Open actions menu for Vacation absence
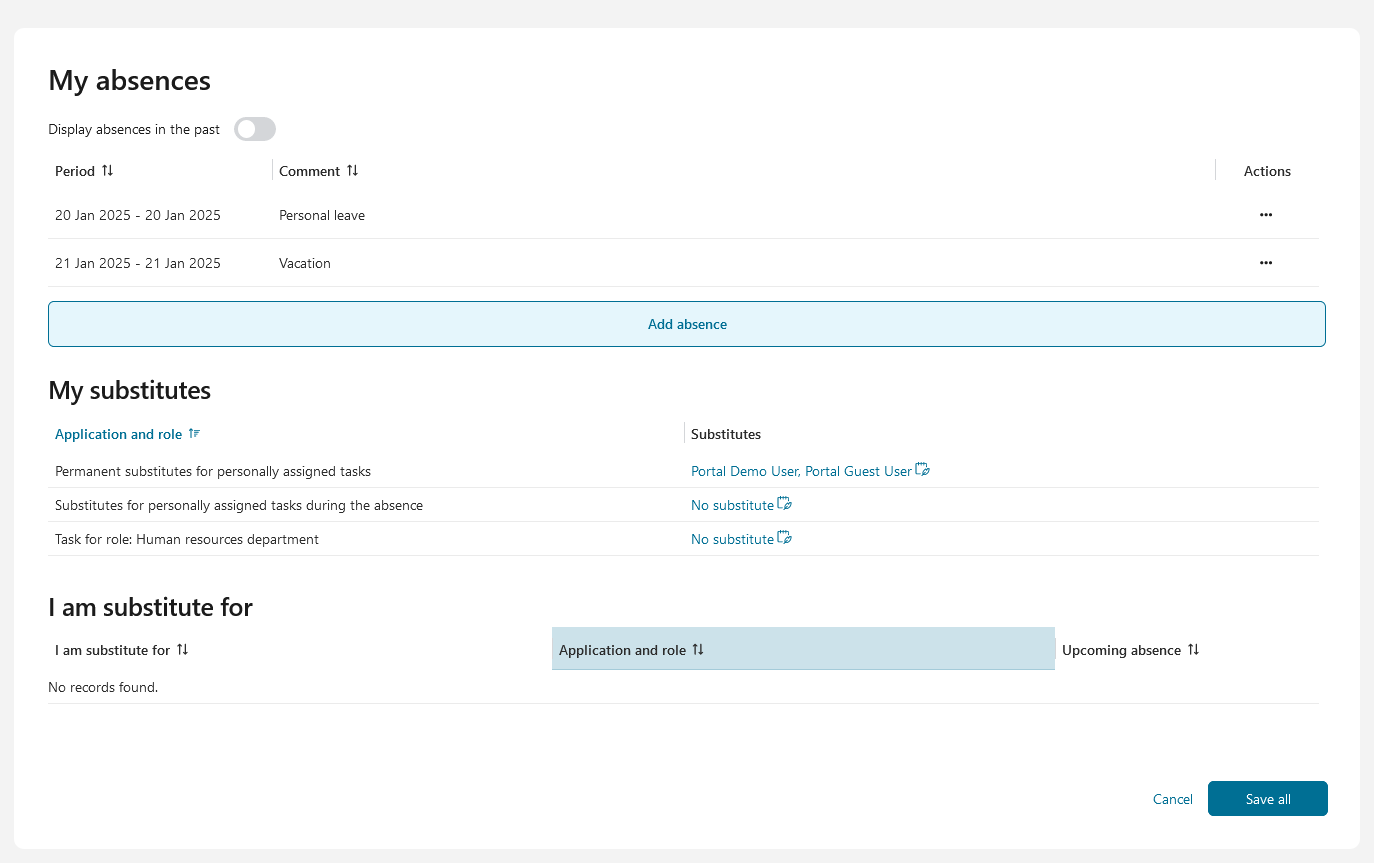Screen dimensions: 1374x863 tap(1266, 263)
